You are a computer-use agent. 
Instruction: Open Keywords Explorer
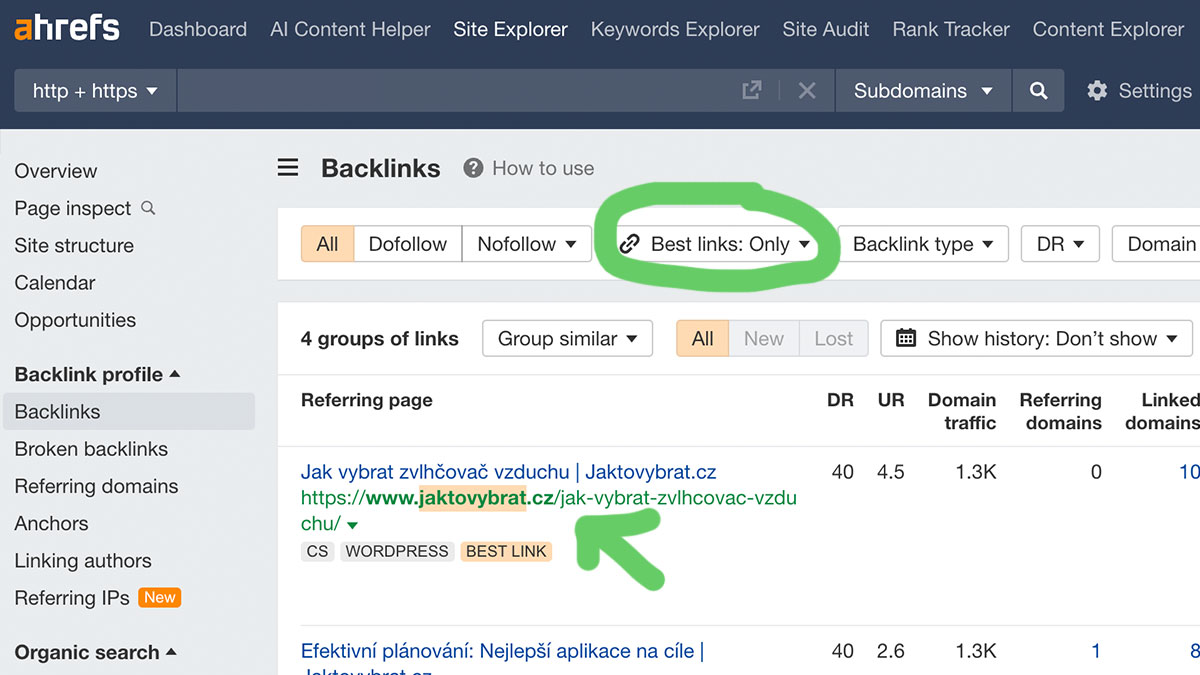(675, 29)
